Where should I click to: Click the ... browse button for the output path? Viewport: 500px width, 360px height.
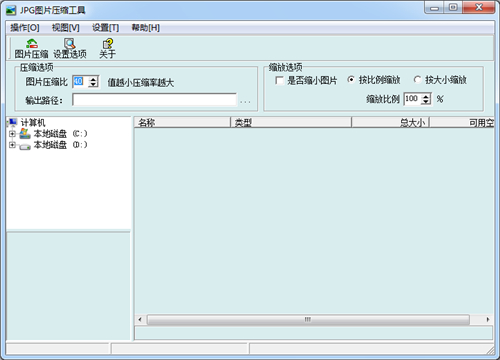click(245, 101)
